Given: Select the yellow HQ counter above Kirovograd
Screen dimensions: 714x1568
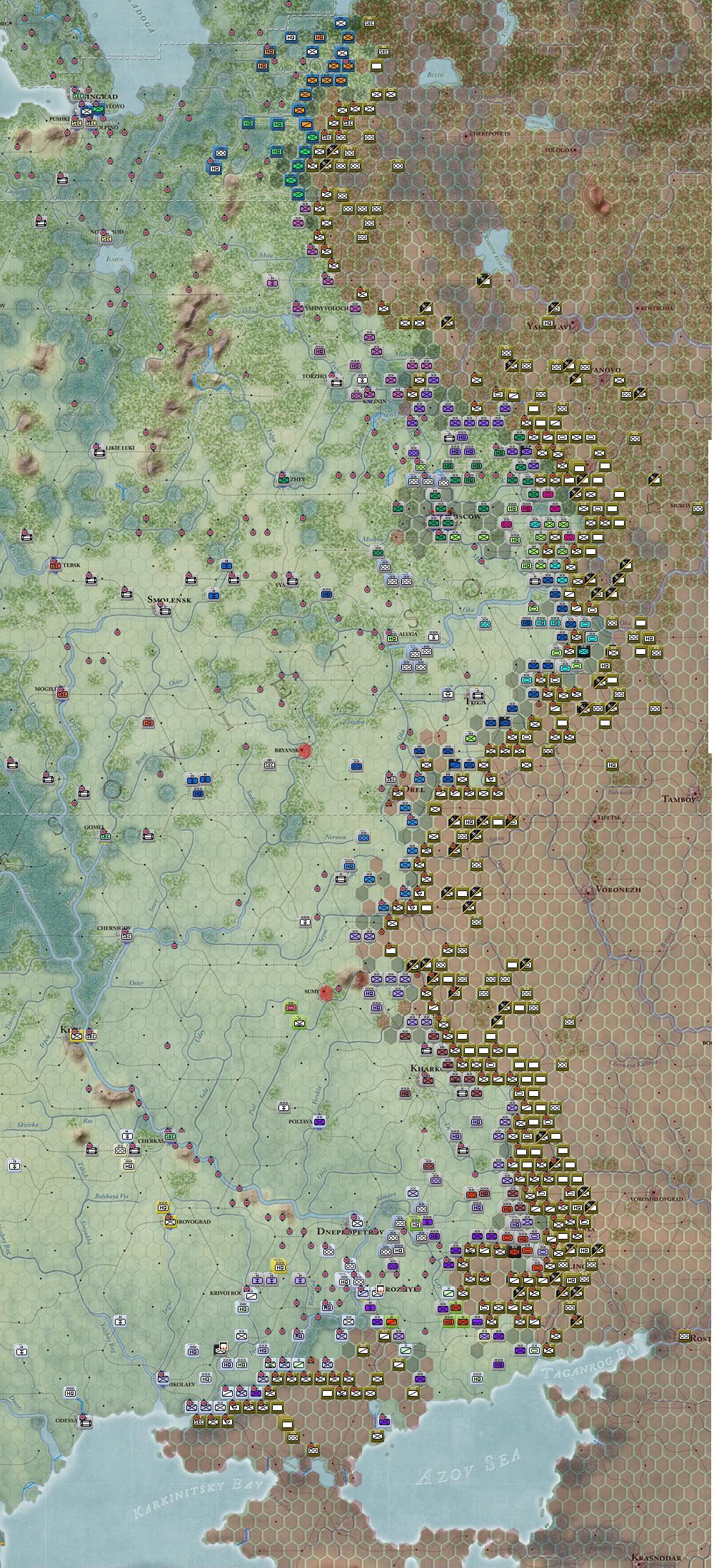Looking at the screenshot, I should pos(163,1207).
